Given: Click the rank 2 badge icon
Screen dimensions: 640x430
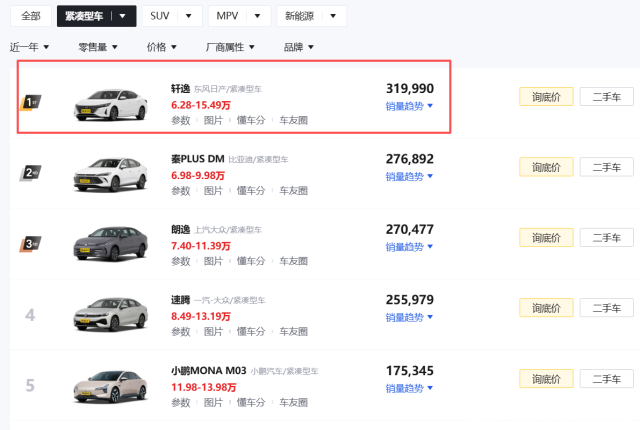Looking at the screenshot, I should pyautogui.click(x=30, y=172).
